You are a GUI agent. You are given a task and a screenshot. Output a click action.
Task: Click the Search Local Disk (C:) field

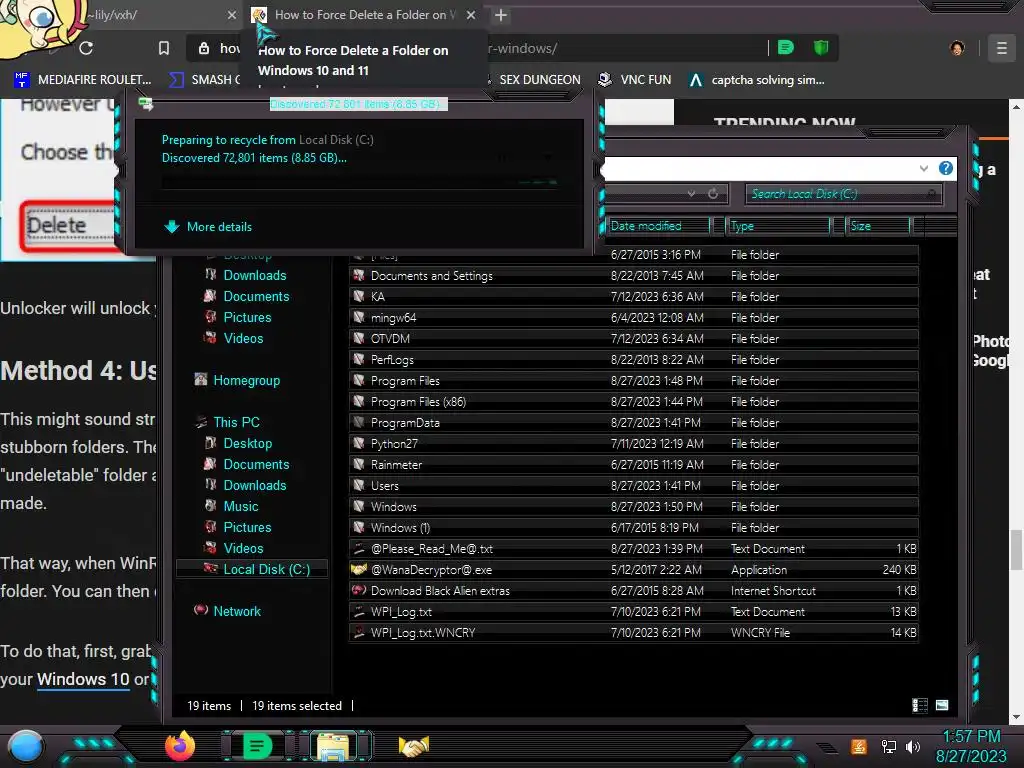pos(843,194)
